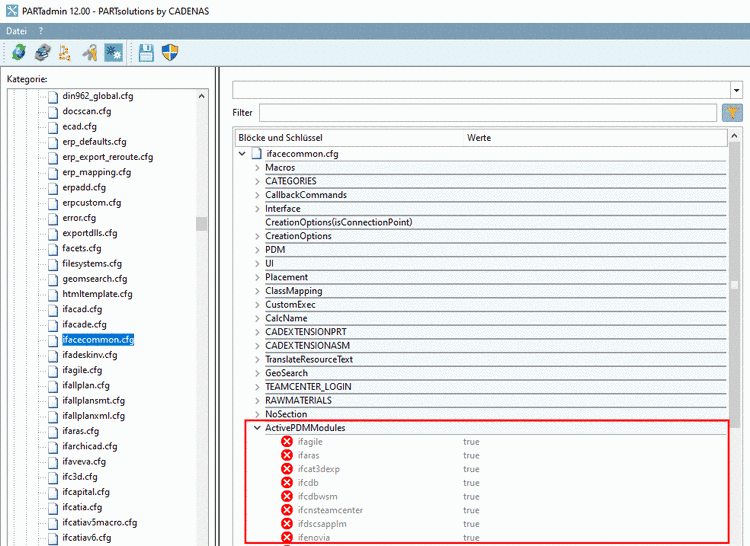Screen dimensions: 750x546
Task: Select htmltemplate.cfg in category list
Action: [x=97, y=294]
